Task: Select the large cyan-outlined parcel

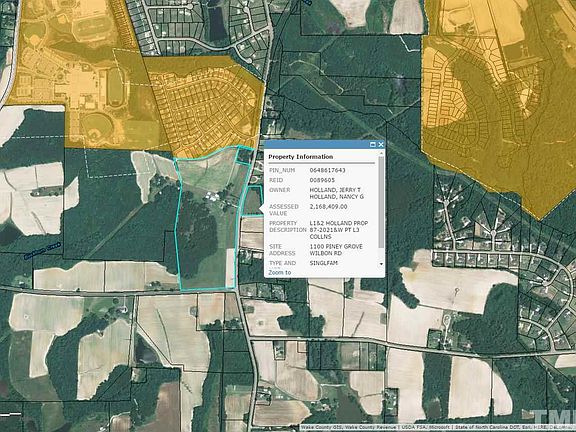Action: tap(209, 220)
